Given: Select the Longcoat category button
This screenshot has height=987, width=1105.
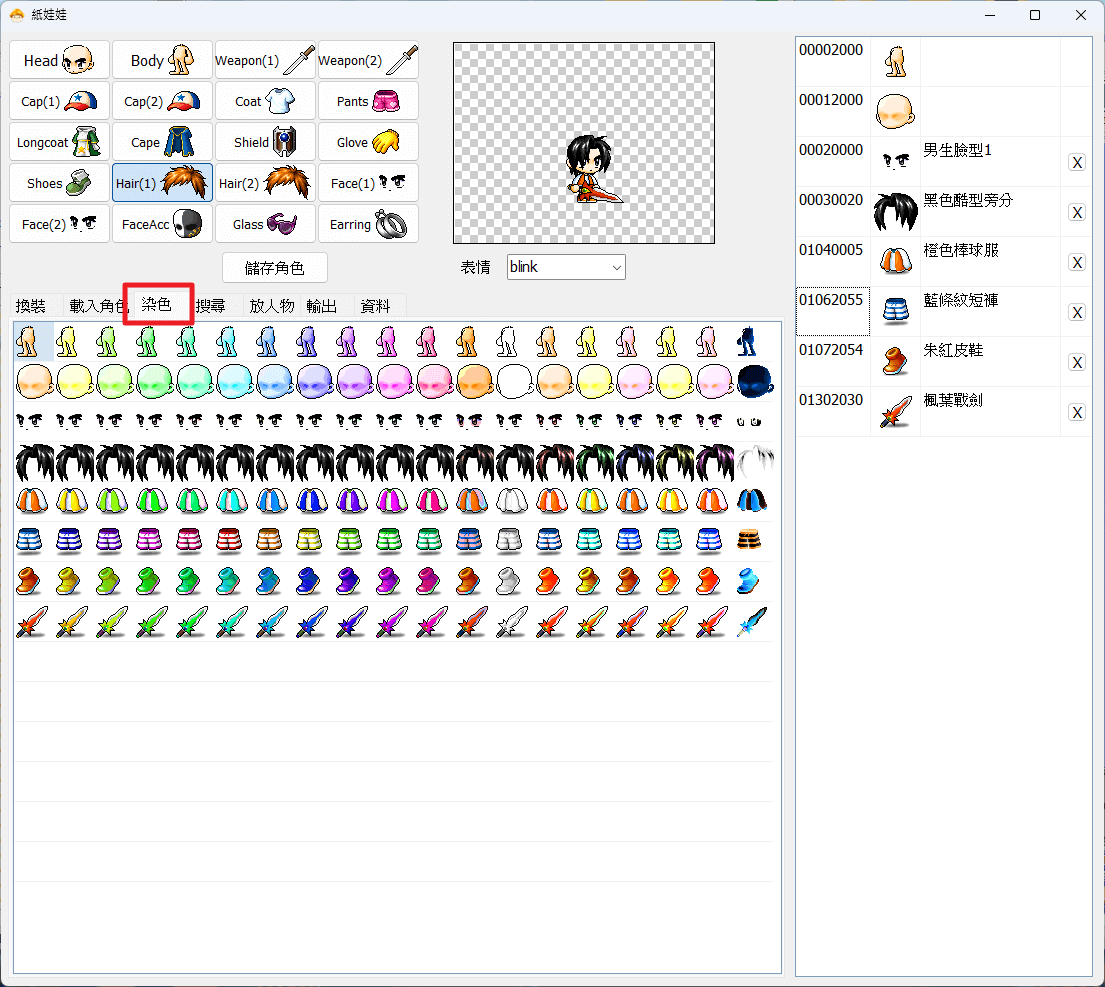Looking at the screenshot, I should [59, 142].
